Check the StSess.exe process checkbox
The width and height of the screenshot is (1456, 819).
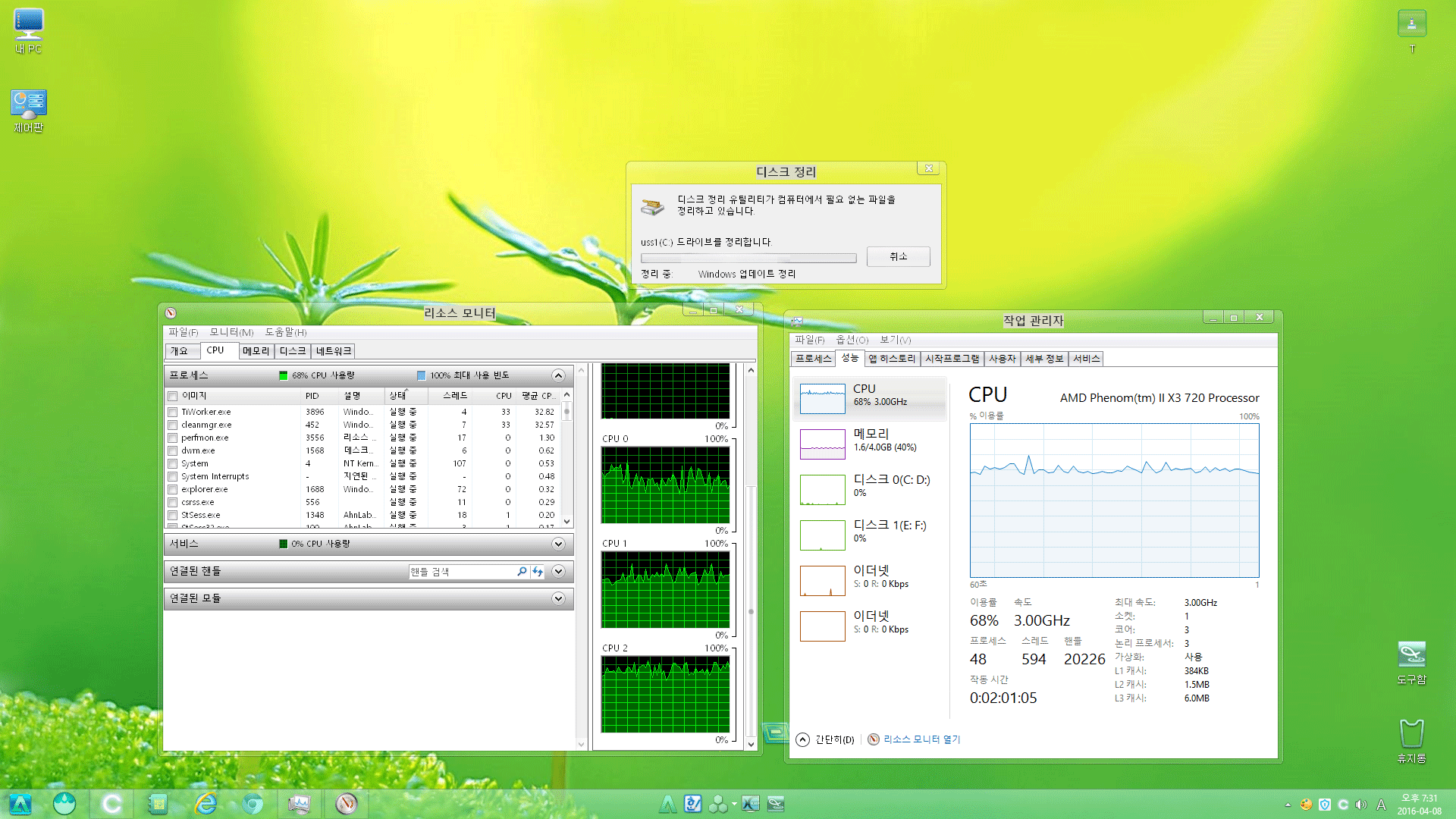click(x=173, y=516)
